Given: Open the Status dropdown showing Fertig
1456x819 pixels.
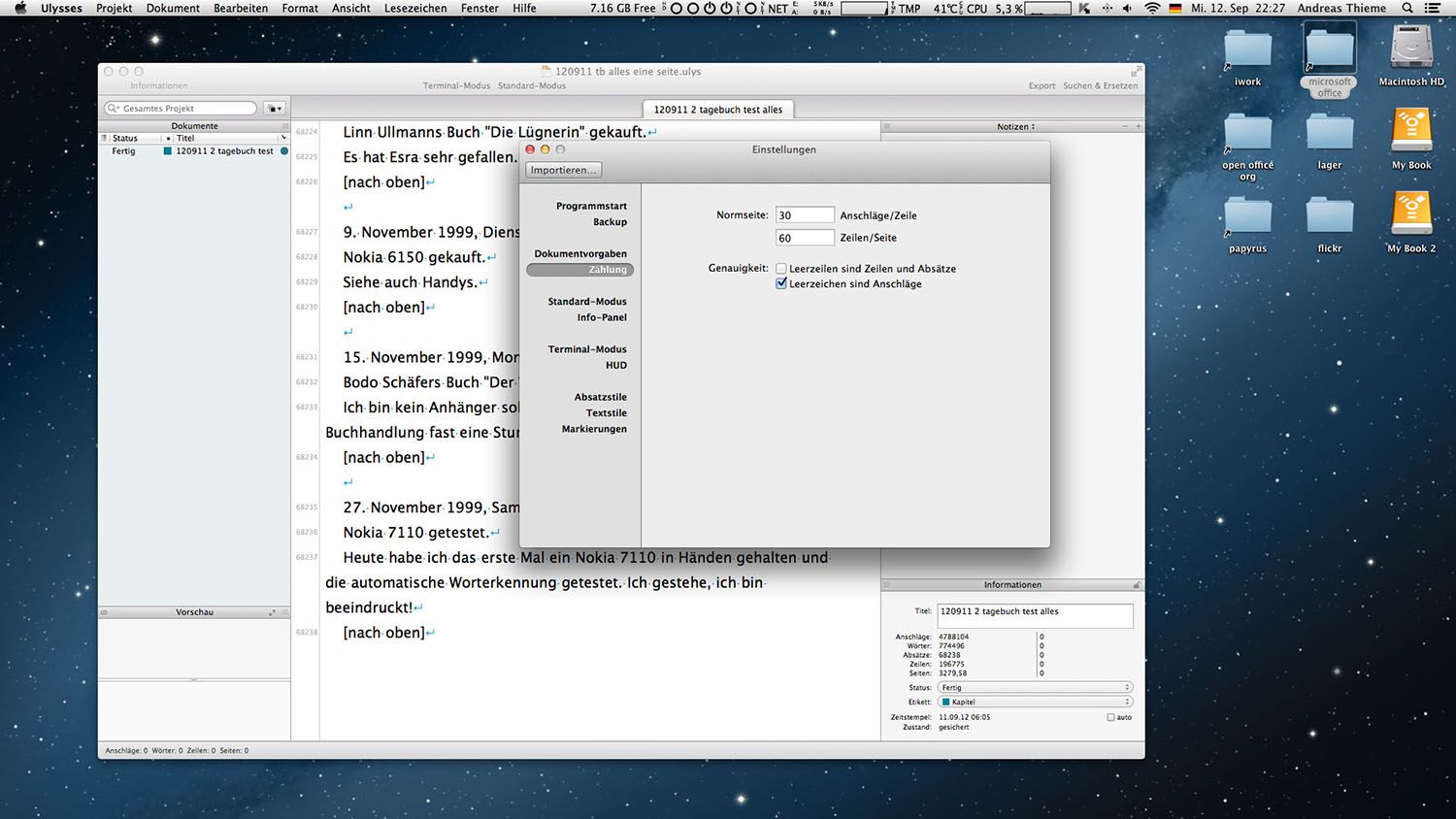Looking at the screenshot, I should [x=1035, y=688].
